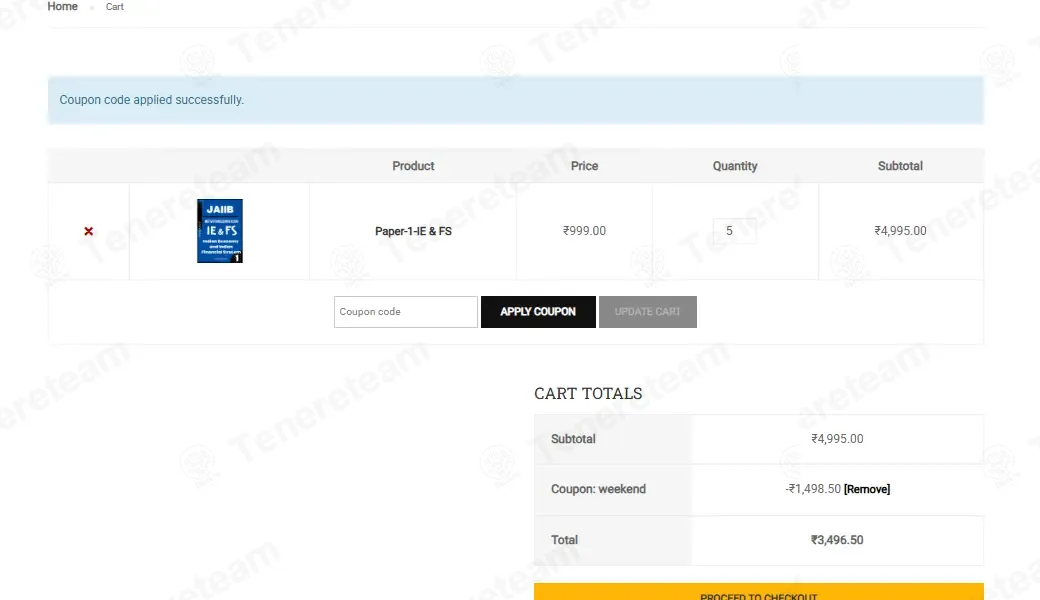This screenshot has width=1040, height=600.
Task: Remove the weekend coupon via [Remove] link
Action: (867, 489)
